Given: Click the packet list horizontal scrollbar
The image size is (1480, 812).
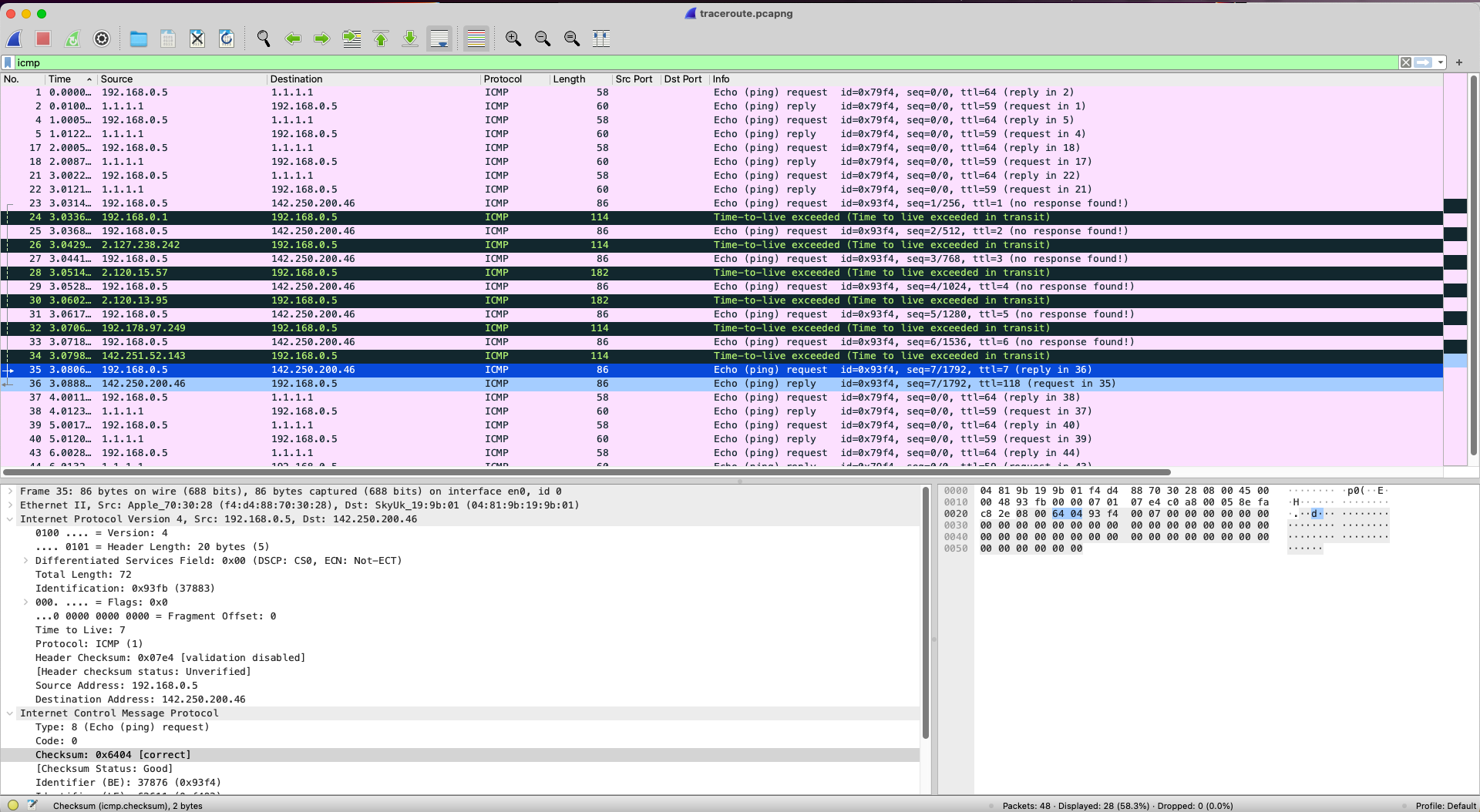Looking at the screenshot, I should (x=586, y=471).
